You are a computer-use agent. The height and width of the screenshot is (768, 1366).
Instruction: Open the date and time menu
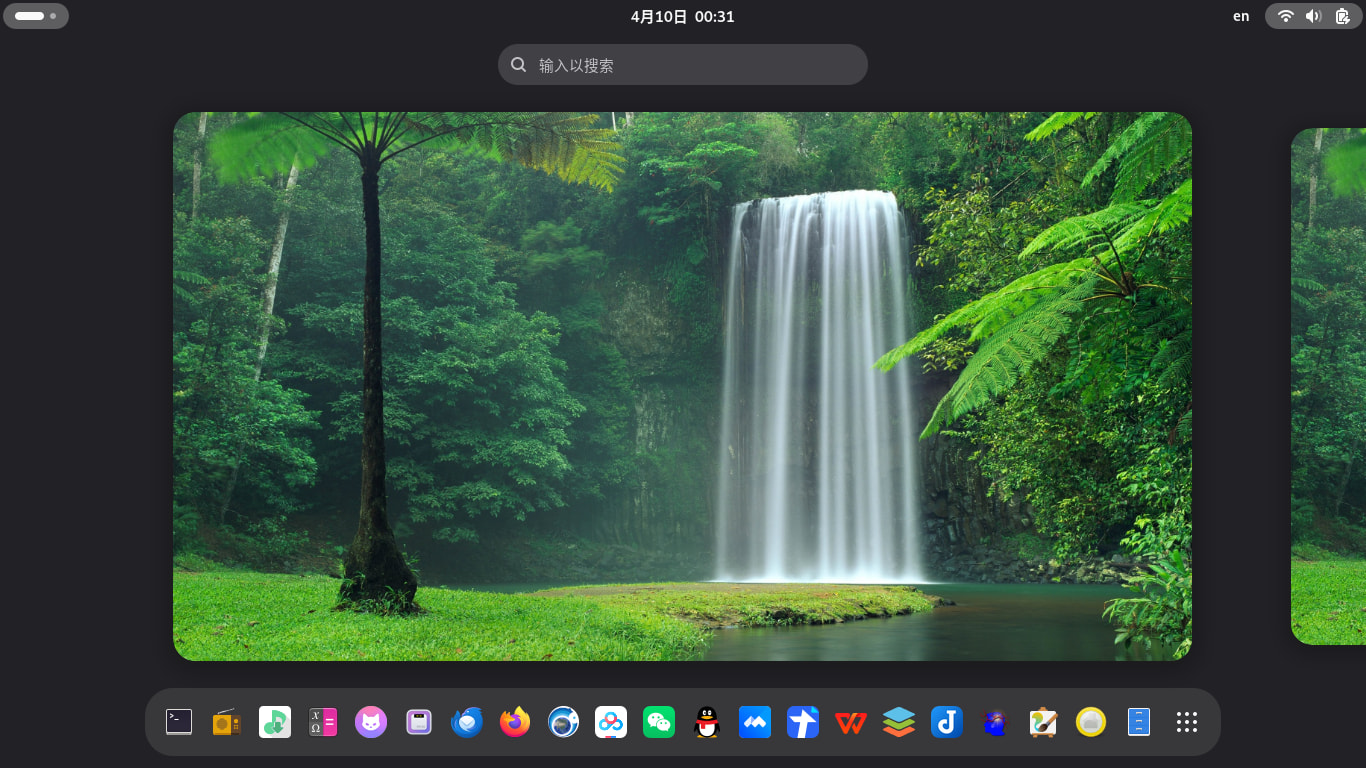[683, 16]
